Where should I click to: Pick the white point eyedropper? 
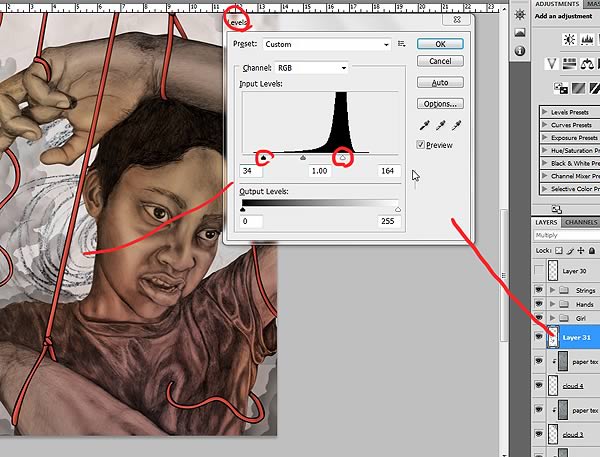tap(456, 125)
